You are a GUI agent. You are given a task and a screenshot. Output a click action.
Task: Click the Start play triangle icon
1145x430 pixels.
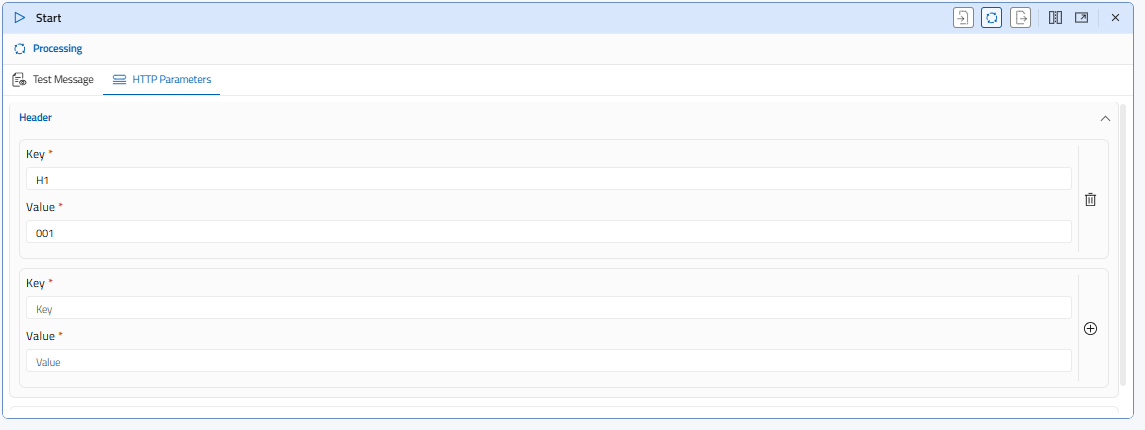pos(19,18)
